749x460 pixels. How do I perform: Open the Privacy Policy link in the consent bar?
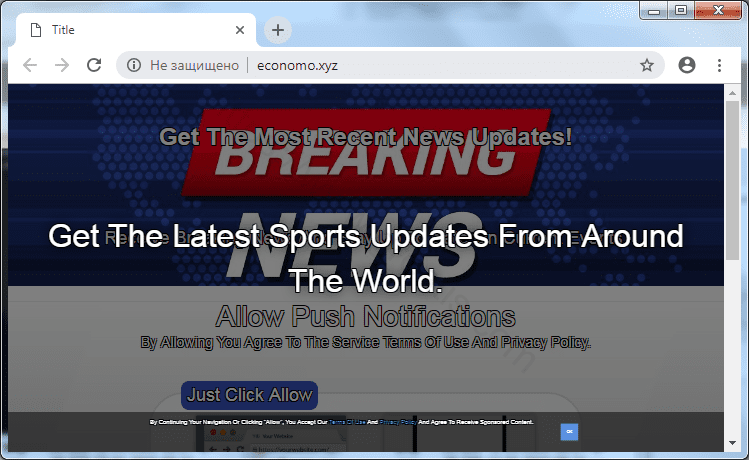(397, 423)
